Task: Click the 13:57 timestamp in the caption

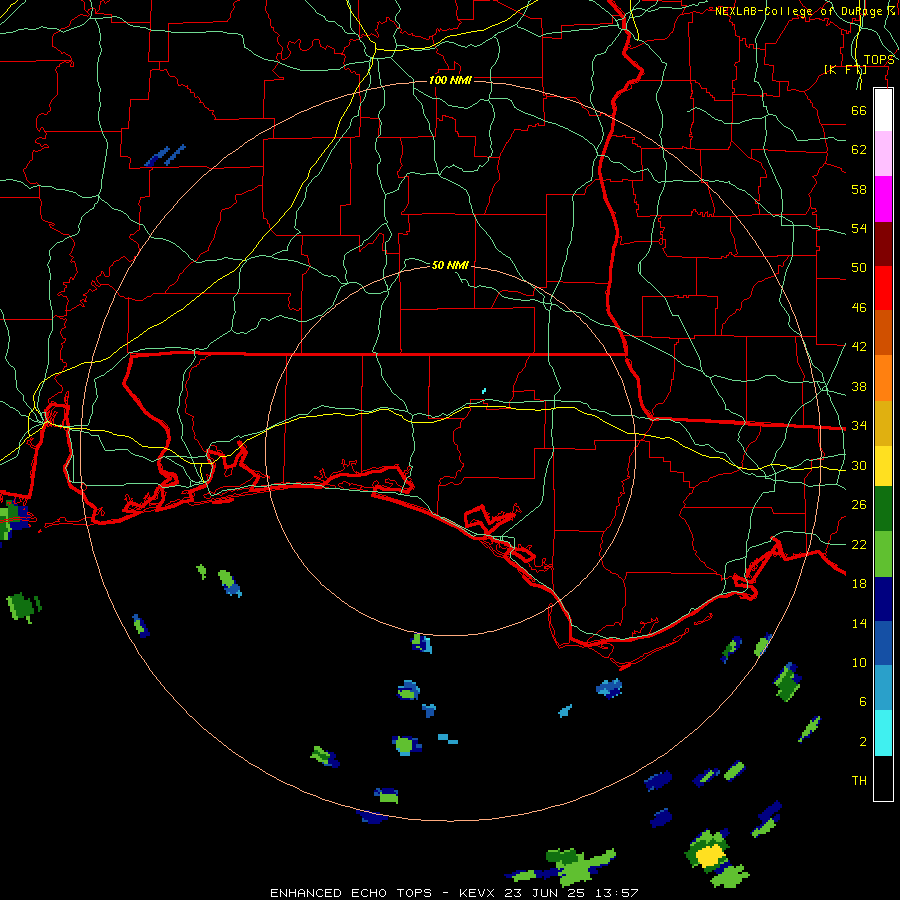Action: (x=617, y=893)
